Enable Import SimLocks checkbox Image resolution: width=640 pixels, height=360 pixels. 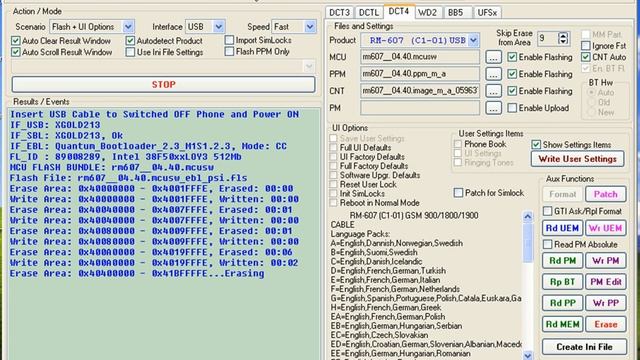pyautogui.click(x=229, y=40)
